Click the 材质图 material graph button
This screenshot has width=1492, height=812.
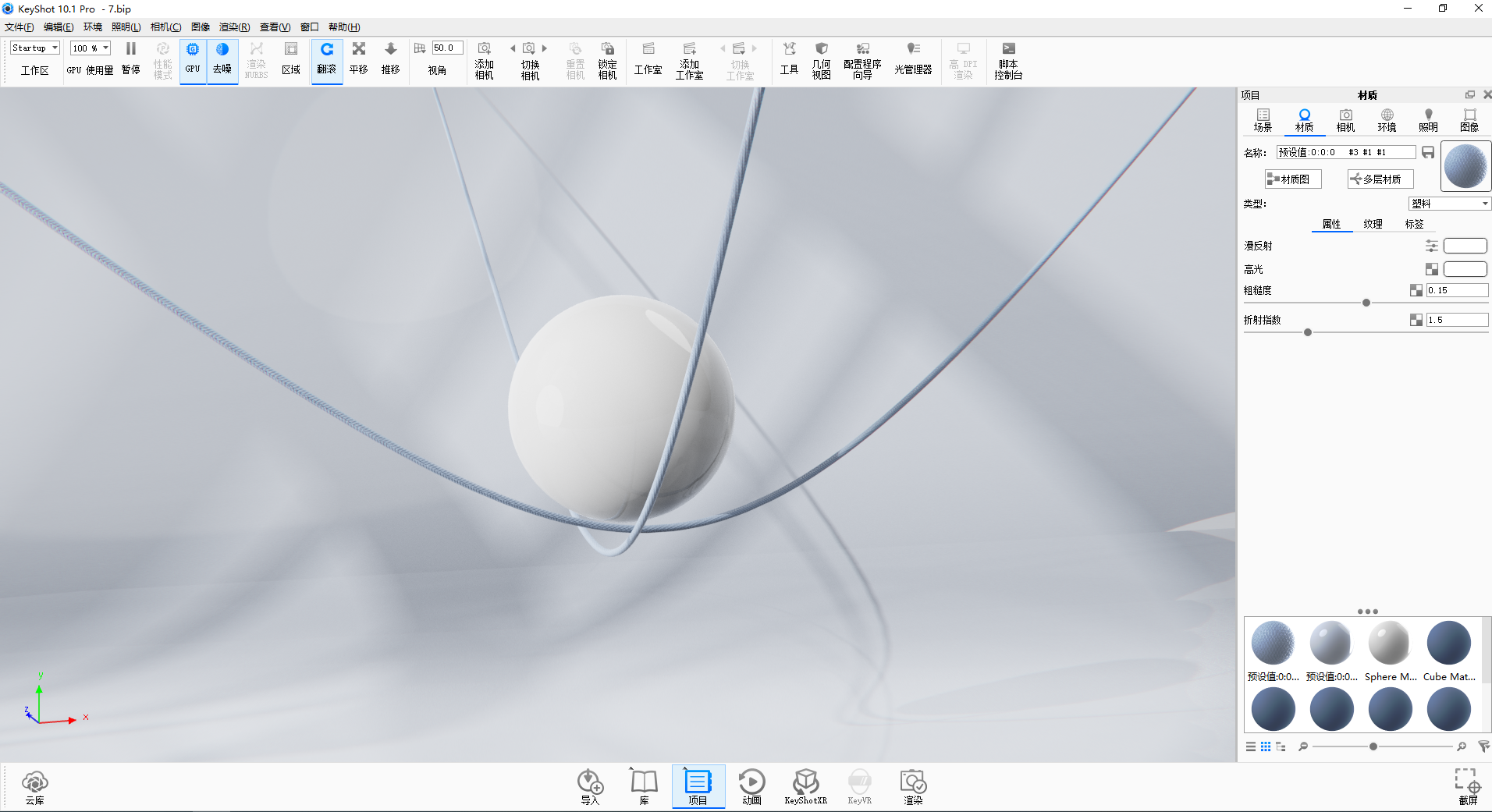(1293, 179)
